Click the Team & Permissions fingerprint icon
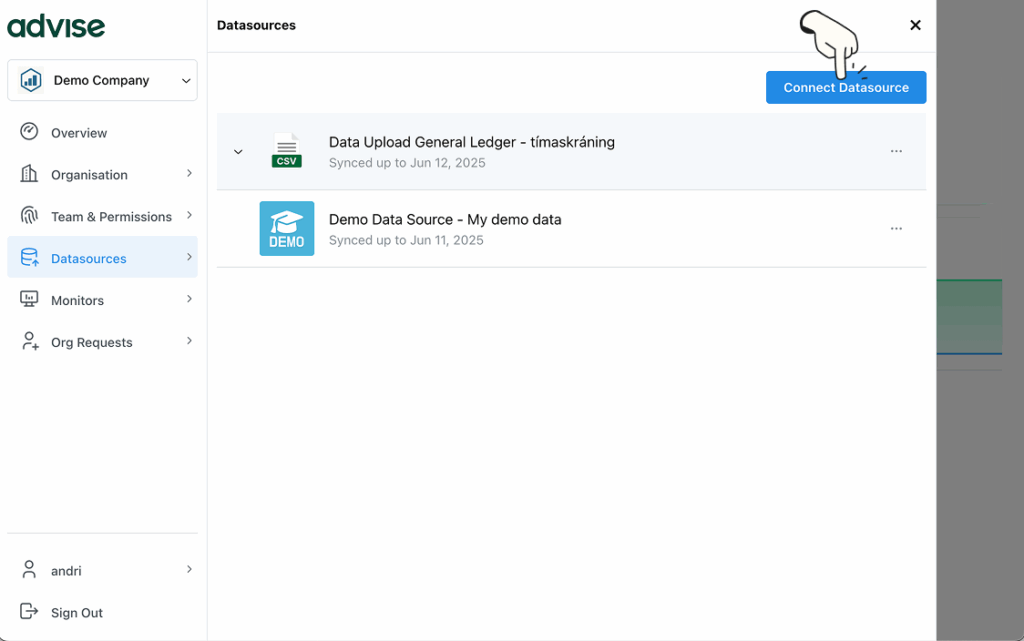 [x=29, y=216]
